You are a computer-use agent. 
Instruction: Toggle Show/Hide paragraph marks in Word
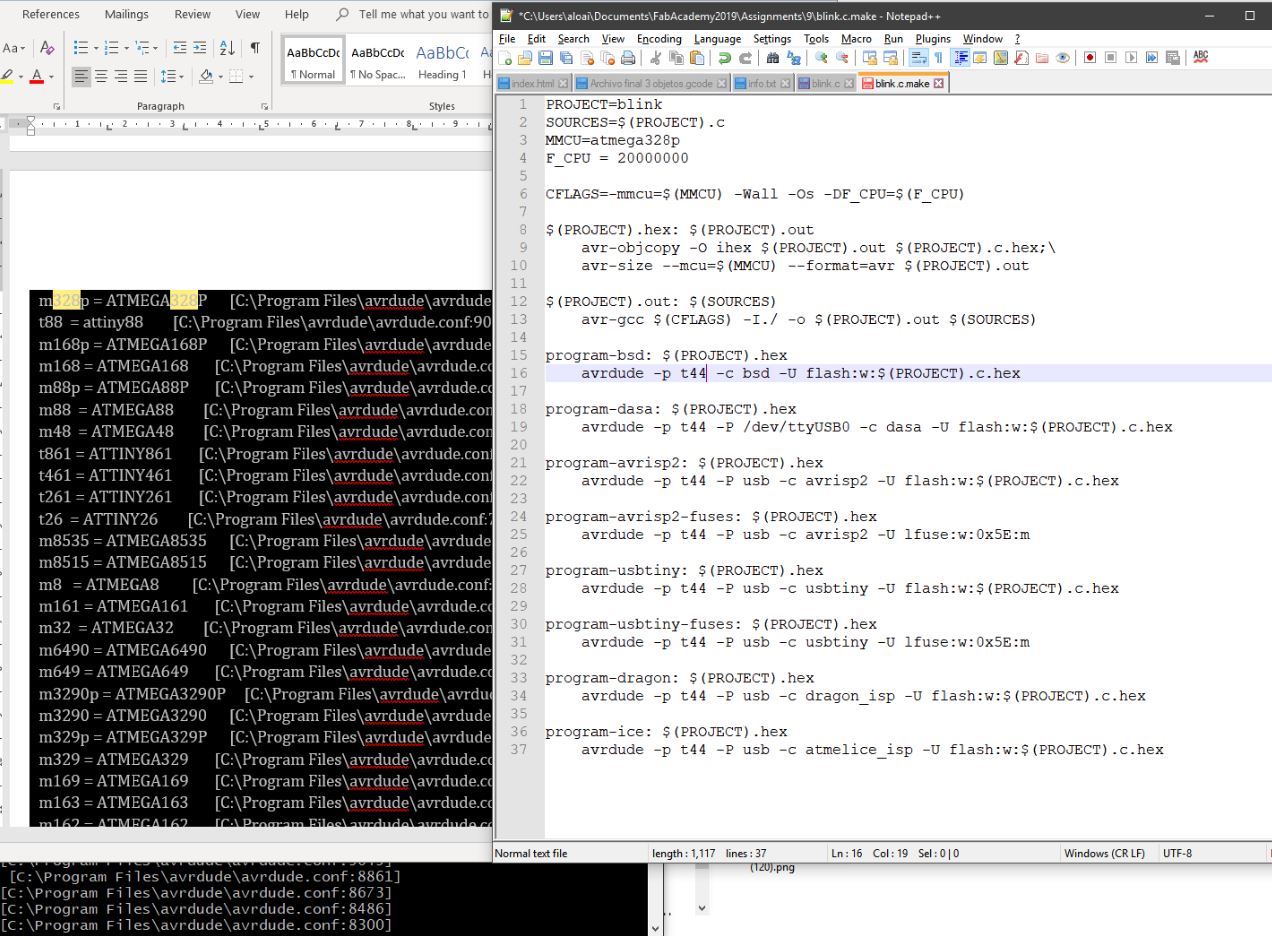pos(255,48)
